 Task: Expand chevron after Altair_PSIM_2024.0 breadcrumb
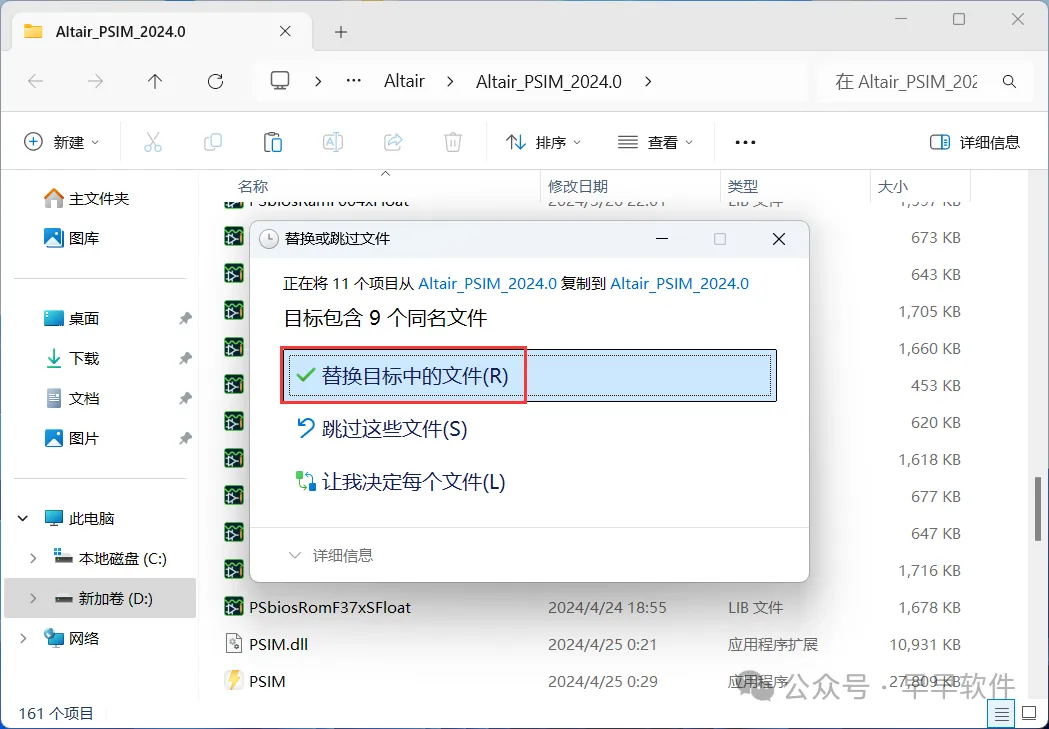(x=648, y=82)
